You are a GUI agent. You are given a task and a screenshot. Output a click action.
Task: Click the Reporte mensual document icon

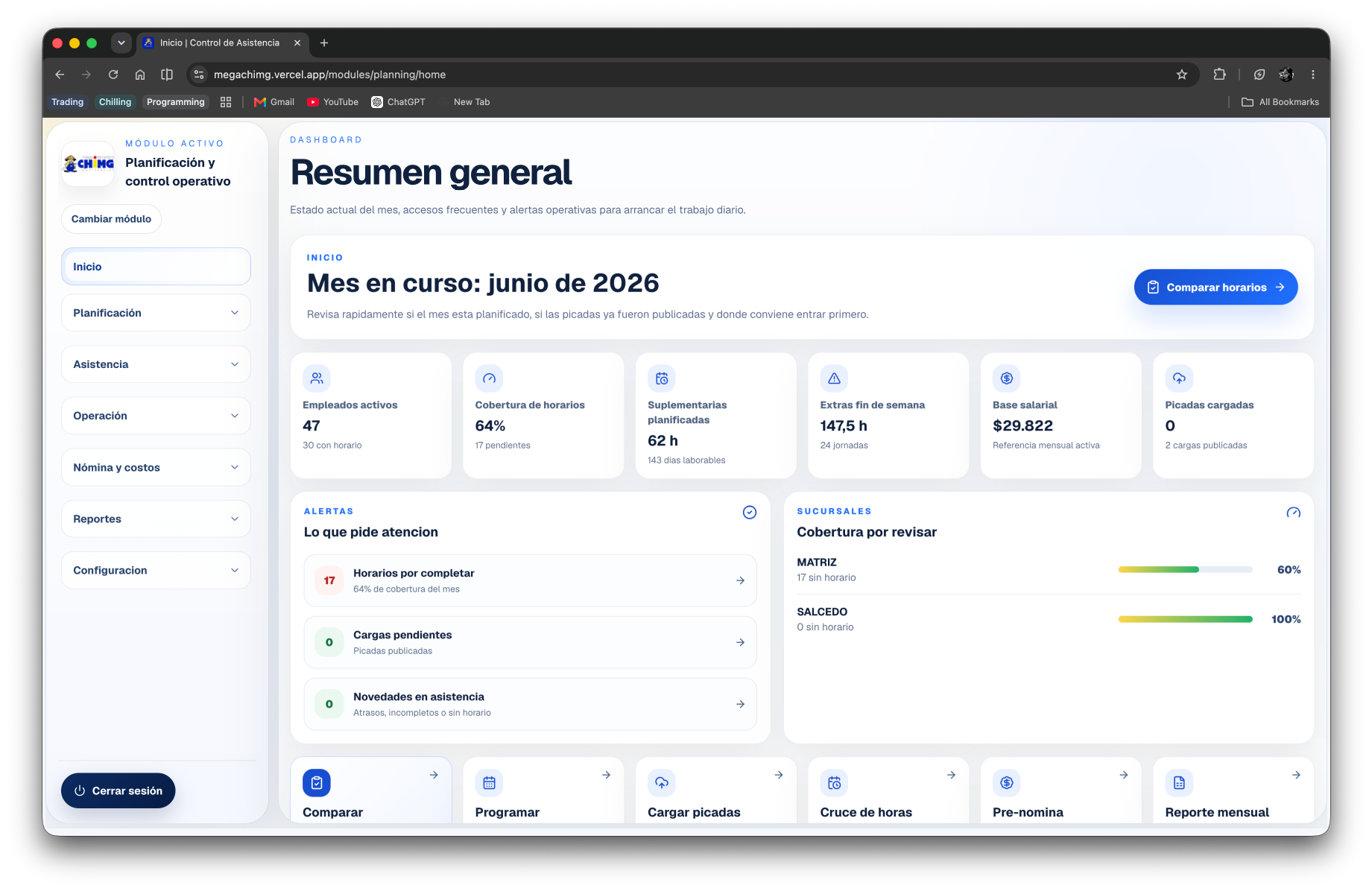pos(1179,783)
